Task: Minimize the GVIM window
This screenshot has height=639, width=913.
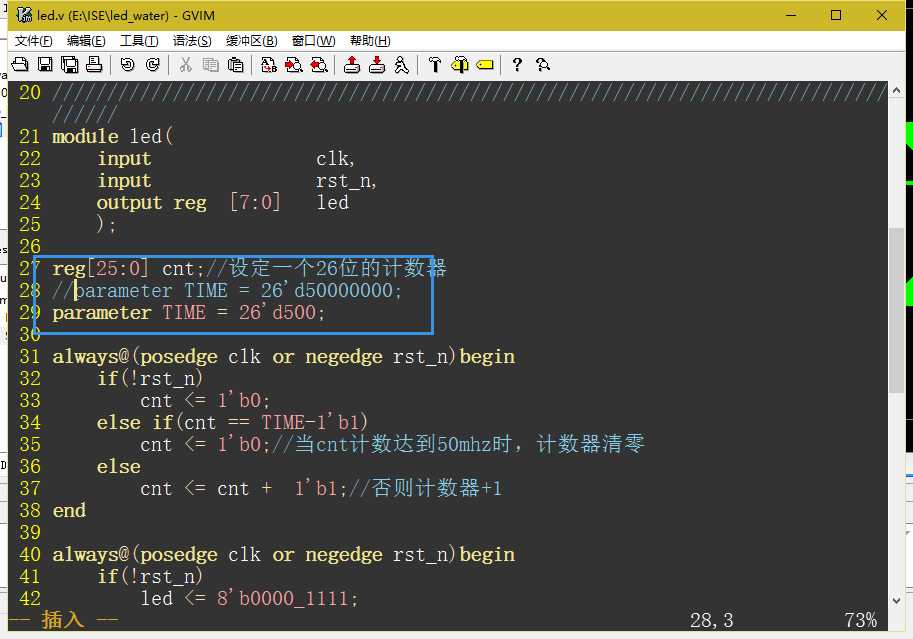Action: click(x=791, y=15)
